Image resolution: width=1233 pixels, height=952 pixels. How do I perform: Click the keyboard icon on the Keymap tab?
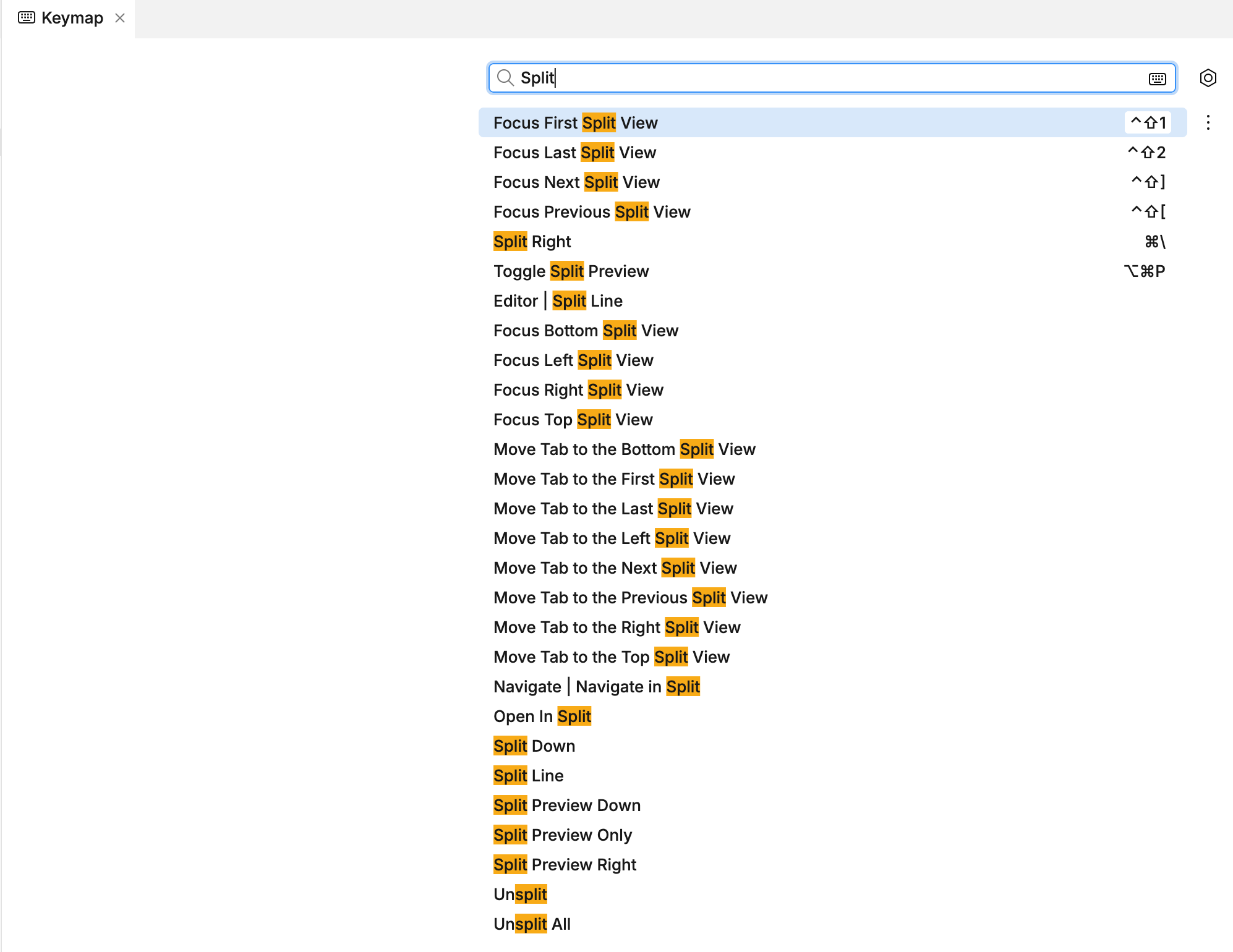coord(27,17)
